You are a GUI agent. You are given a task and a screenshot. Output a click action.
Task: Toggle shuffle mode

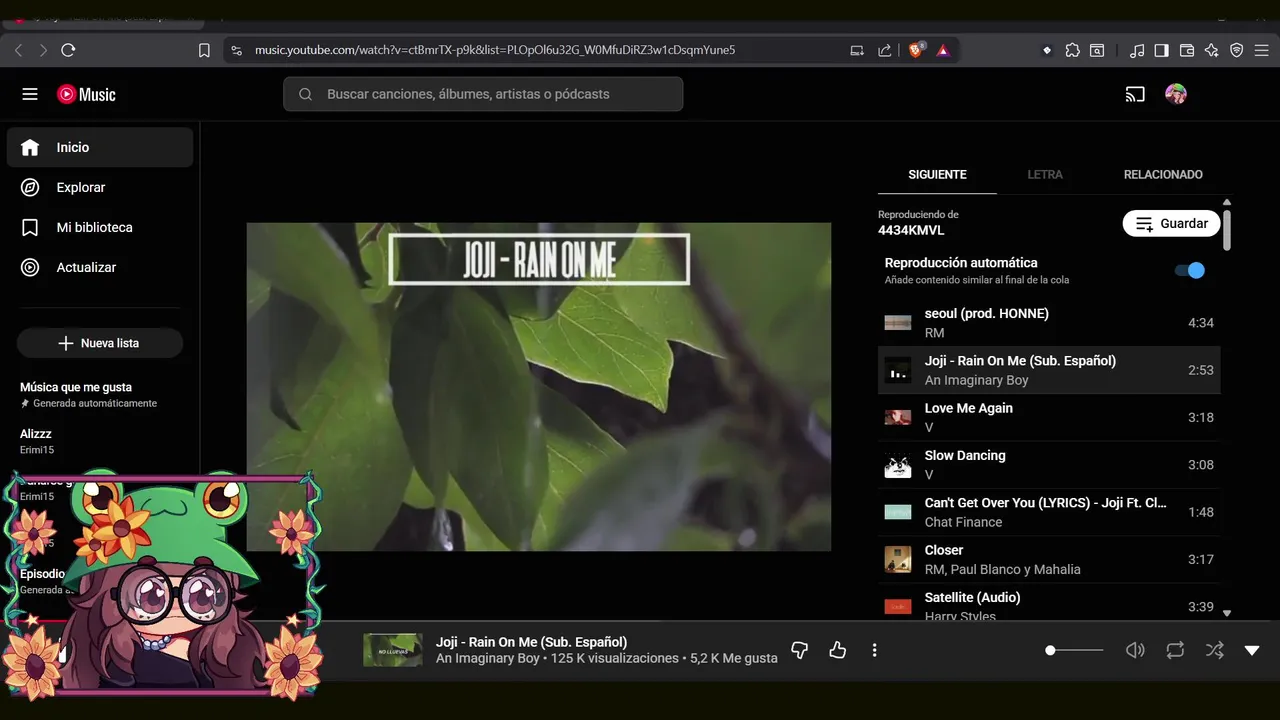1214,650
